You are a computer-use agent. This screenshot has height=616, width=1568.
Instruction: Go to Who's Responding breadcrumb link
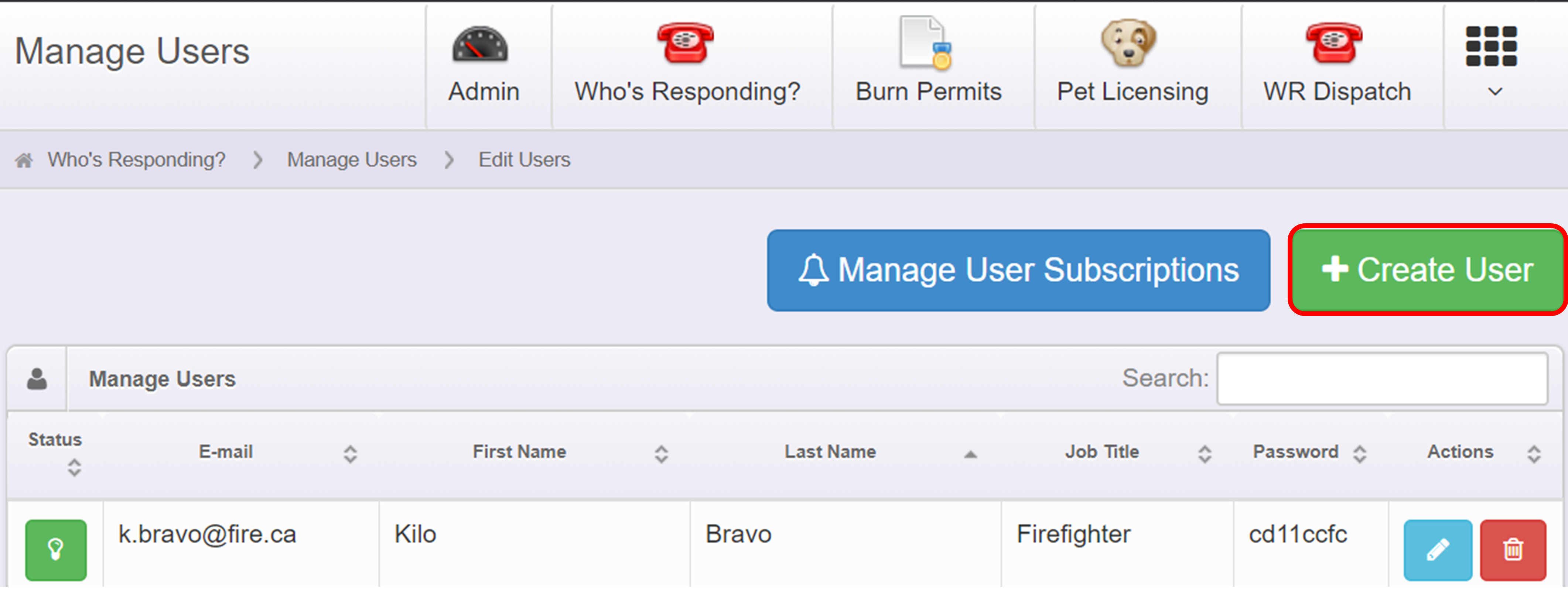[x=136, y=160]
